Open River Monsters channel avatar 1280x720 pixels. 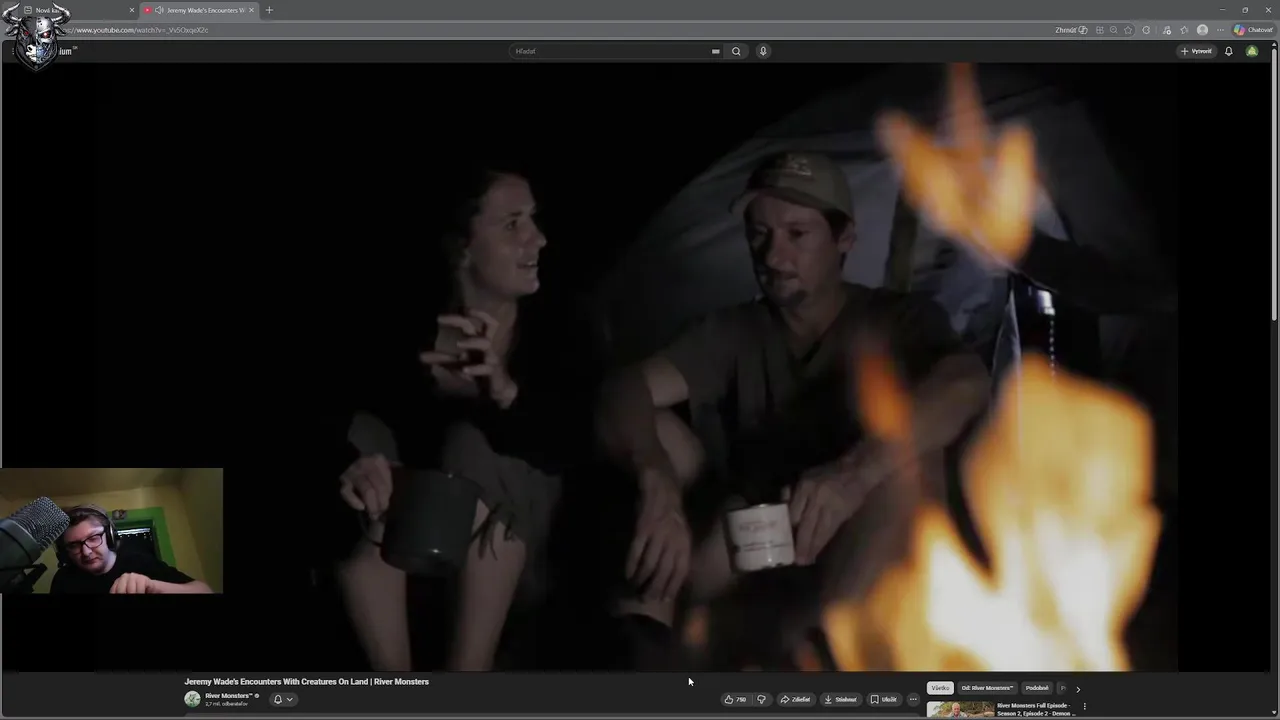(192, 699)
